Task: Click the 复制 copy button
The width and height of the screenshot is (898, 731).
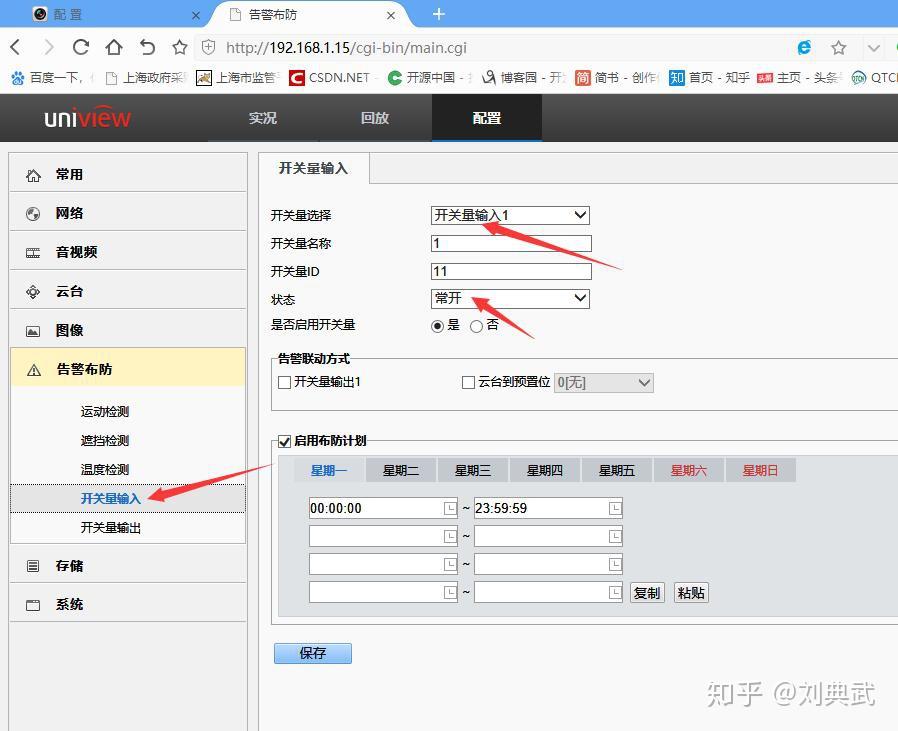Action: pos(647,592)
